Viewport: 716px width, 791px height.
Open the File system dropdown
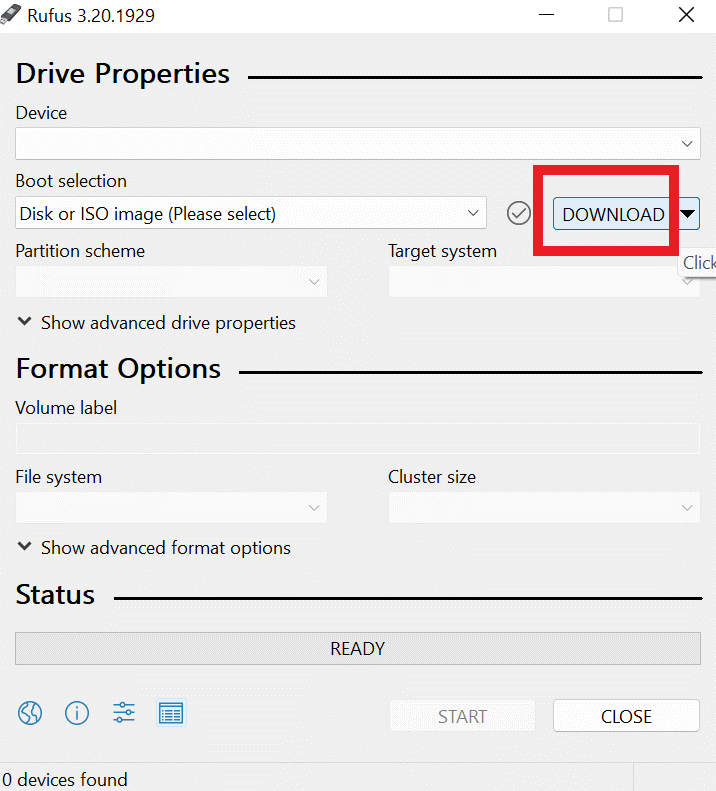[x=171, y=507]
